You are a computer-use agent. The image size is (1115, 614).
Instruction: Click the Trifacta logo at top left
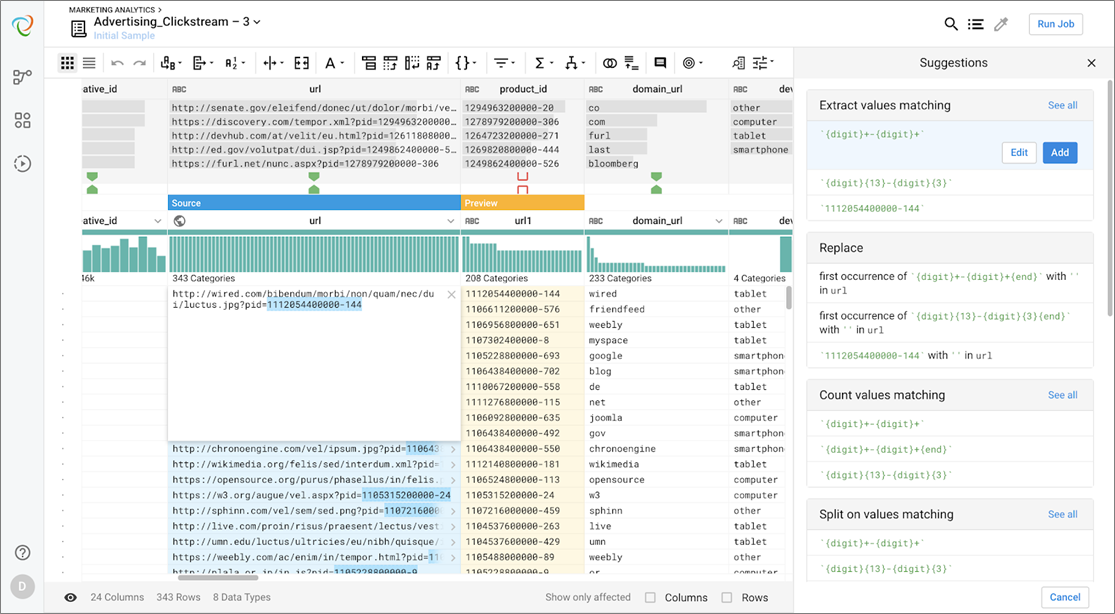tap(23, 26)
